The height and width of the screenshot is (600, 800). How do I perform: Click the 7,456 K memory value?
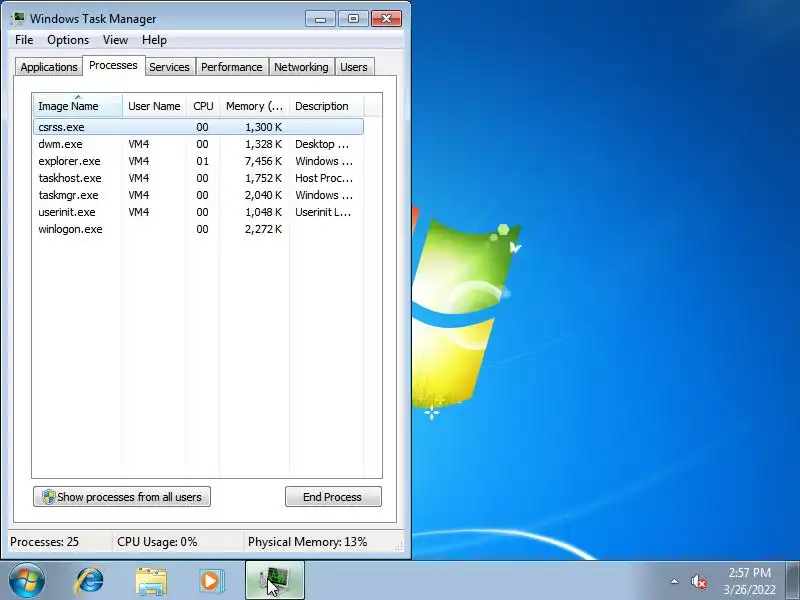tap(263, 161)
